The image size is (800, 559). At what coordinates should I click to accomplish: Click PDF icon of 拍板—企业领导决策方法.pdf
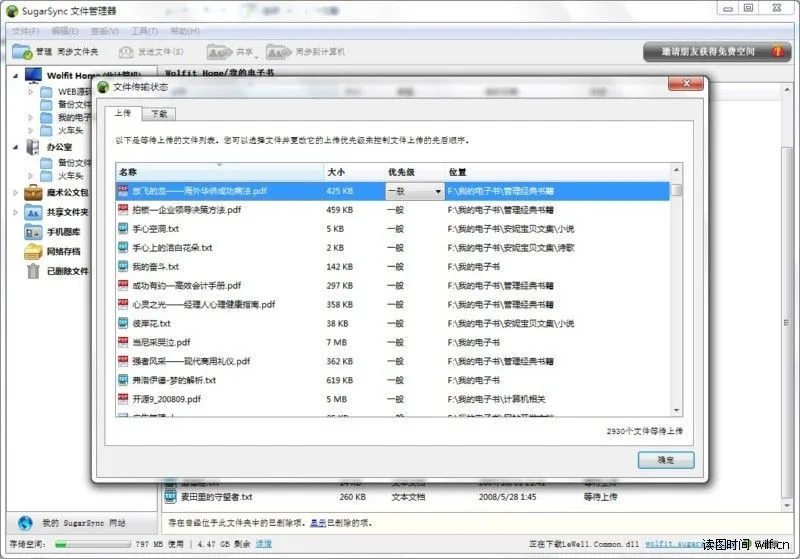click(x=123, y=210)
